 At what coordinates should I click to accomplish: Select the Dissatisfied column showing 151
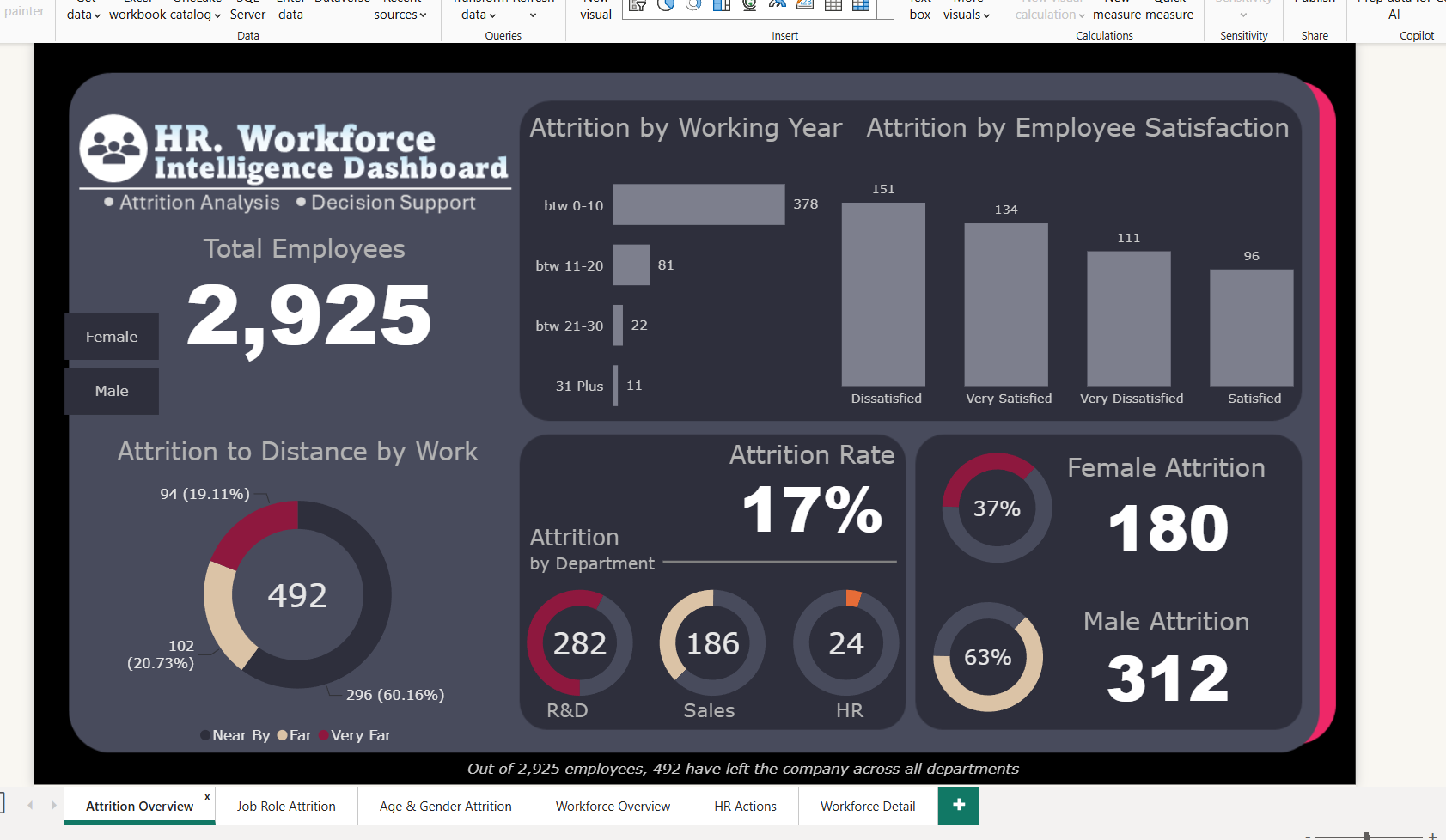pos(883,294)
